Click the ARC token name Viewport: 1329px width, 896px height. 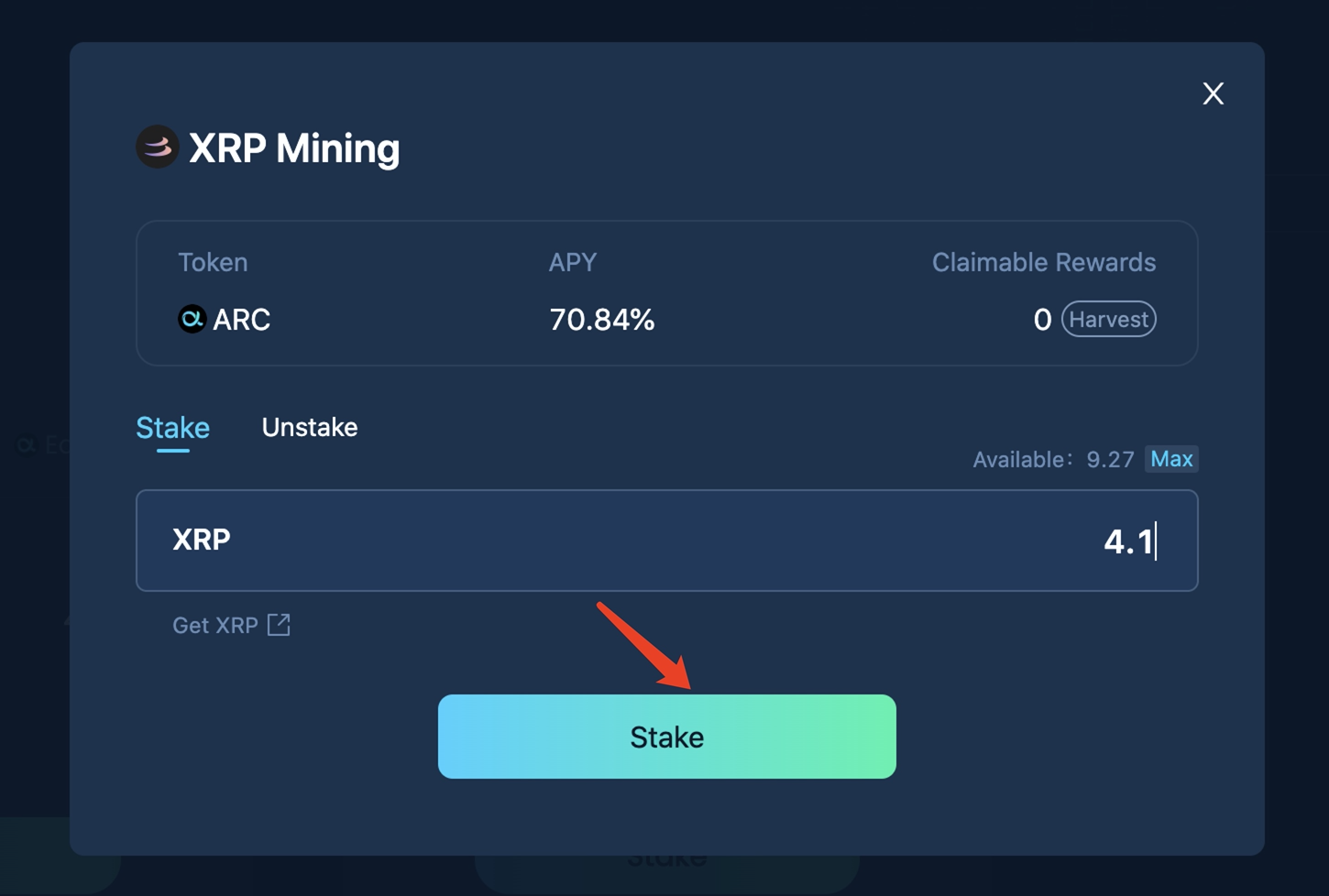tap(242, 320)
